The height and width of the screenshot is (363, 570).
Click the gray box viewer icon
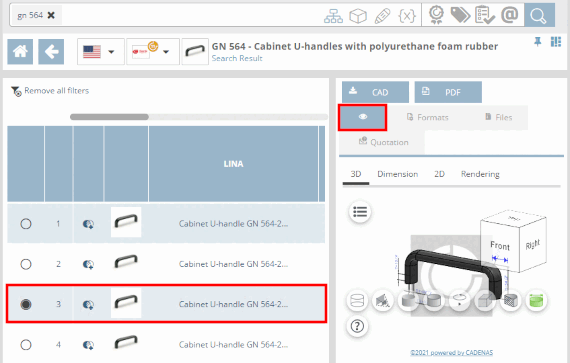485,301
